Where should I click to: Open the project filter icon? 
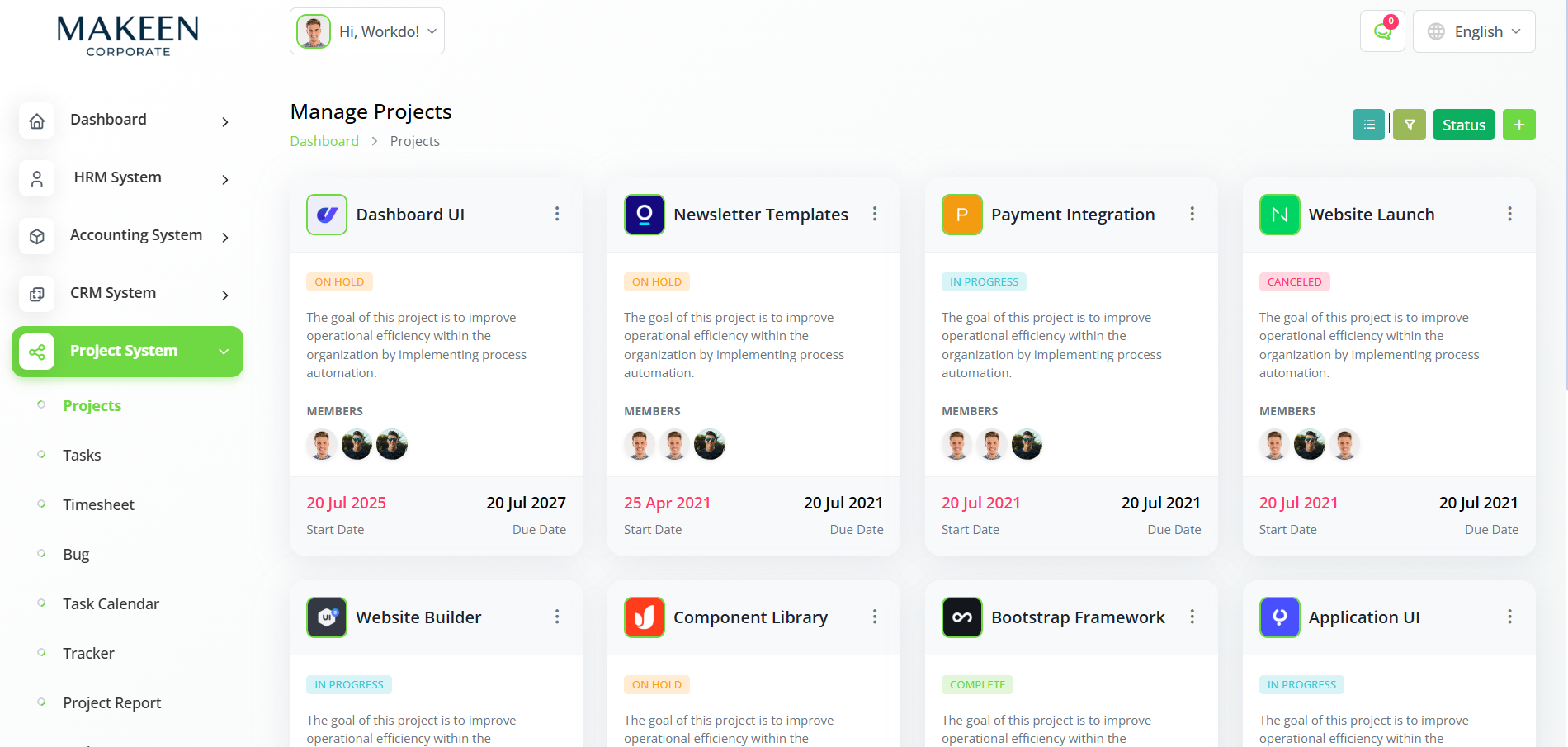click(x=1410, y=125)
